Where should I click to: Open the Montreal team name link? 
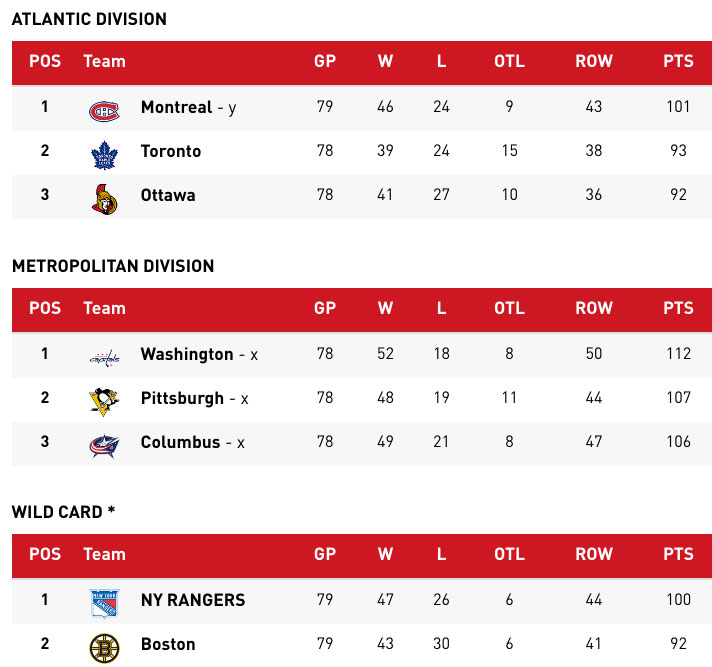pos(176,107)
